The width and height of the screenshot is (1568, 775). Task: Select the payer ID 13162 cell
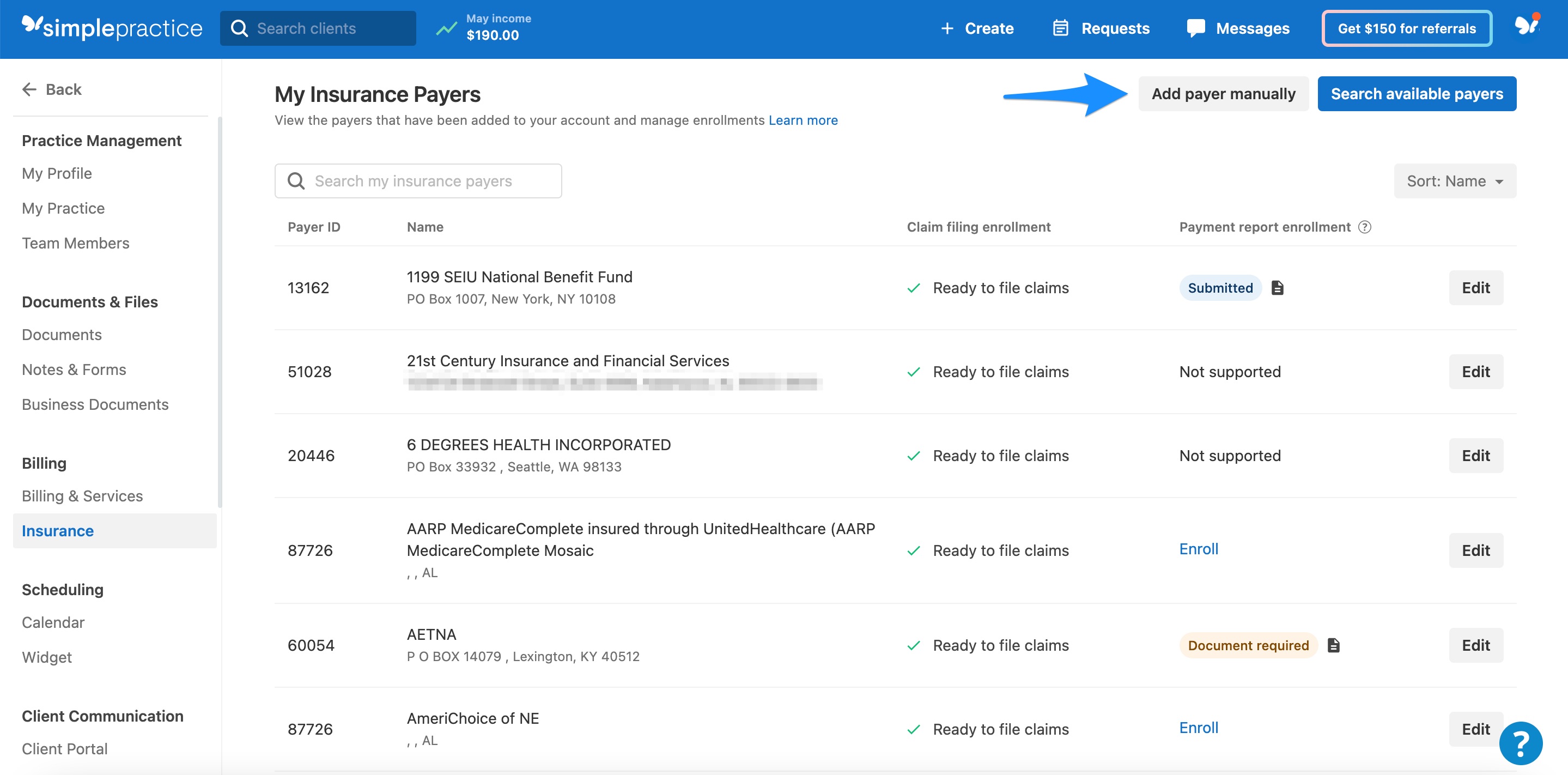pos(308,288)
